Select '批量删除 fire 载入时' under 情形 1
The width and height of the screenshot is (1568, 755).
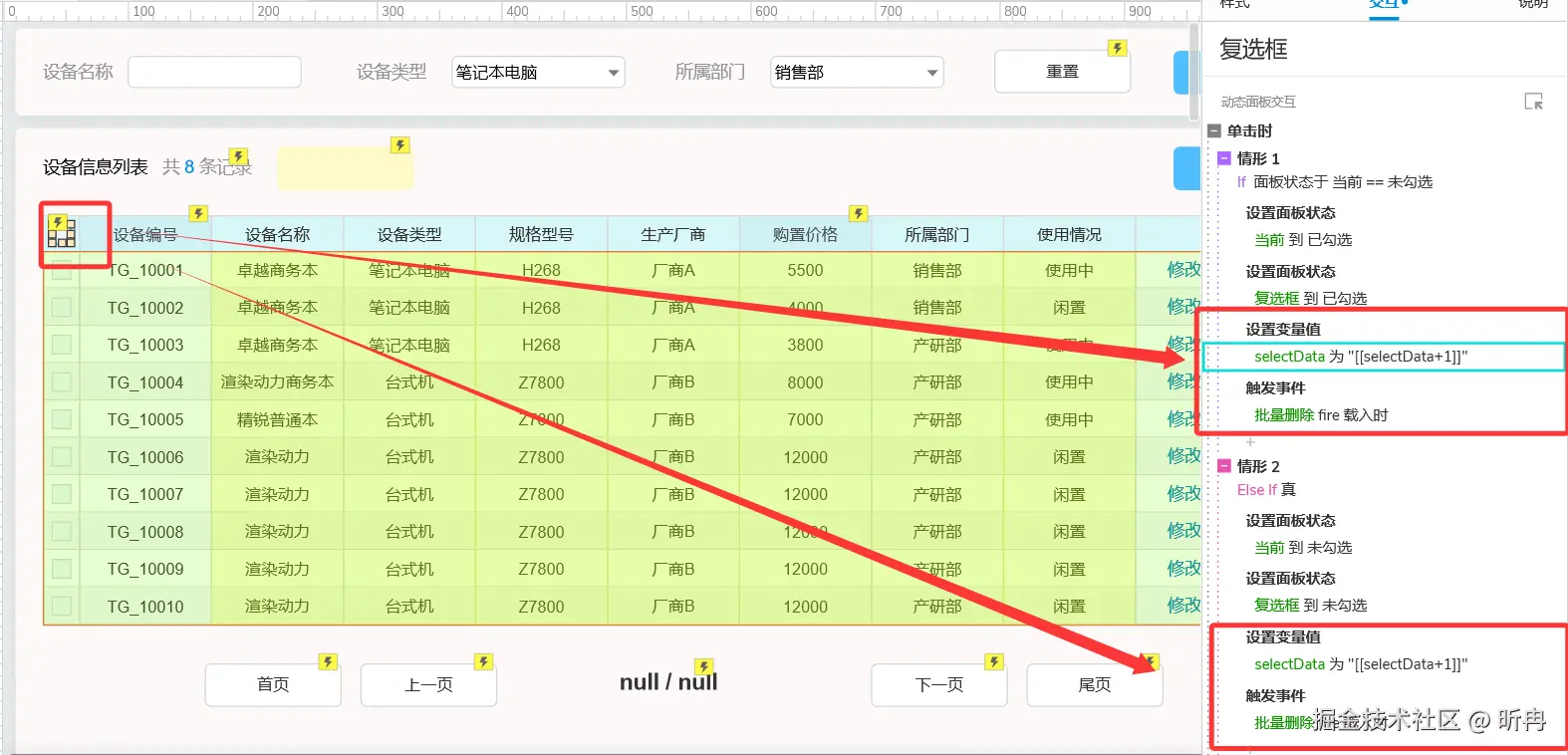tap(1321, 415)
